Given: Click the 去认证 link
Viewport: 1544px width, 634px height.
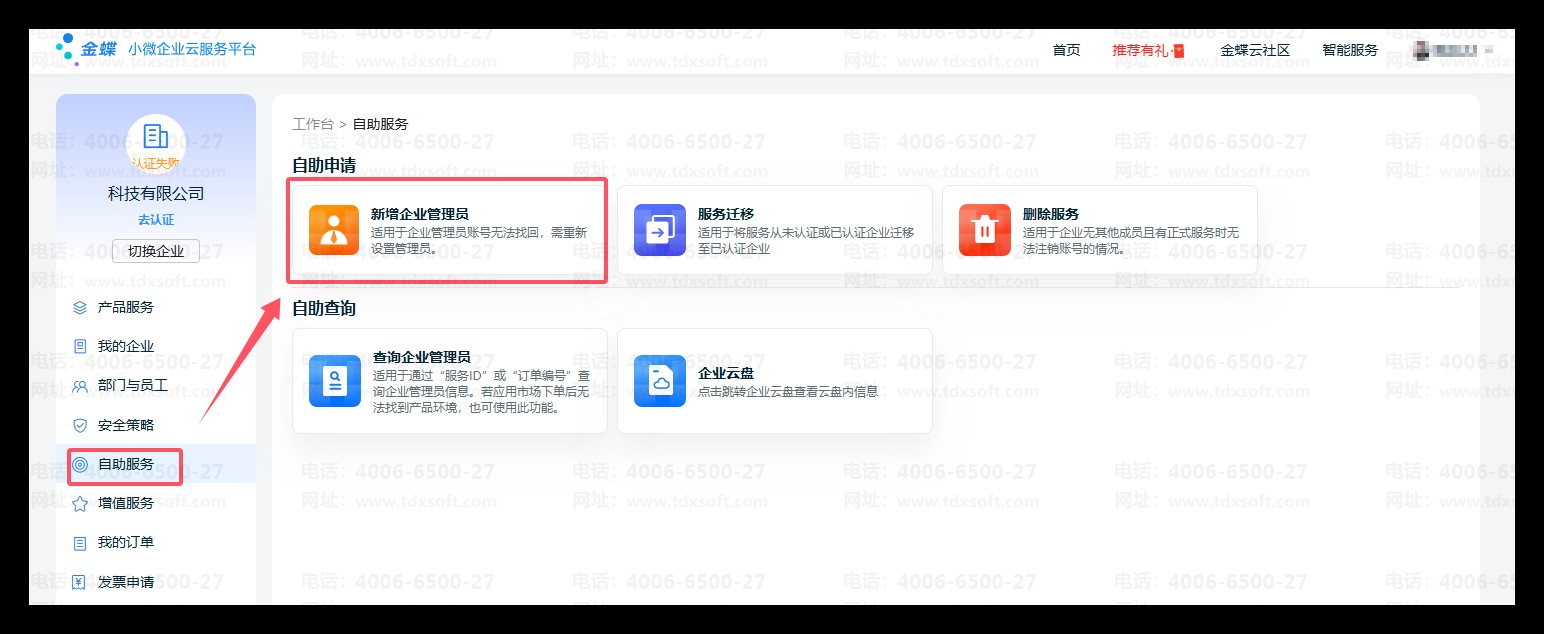Looking at the screenshot, I should click(156, 219).
